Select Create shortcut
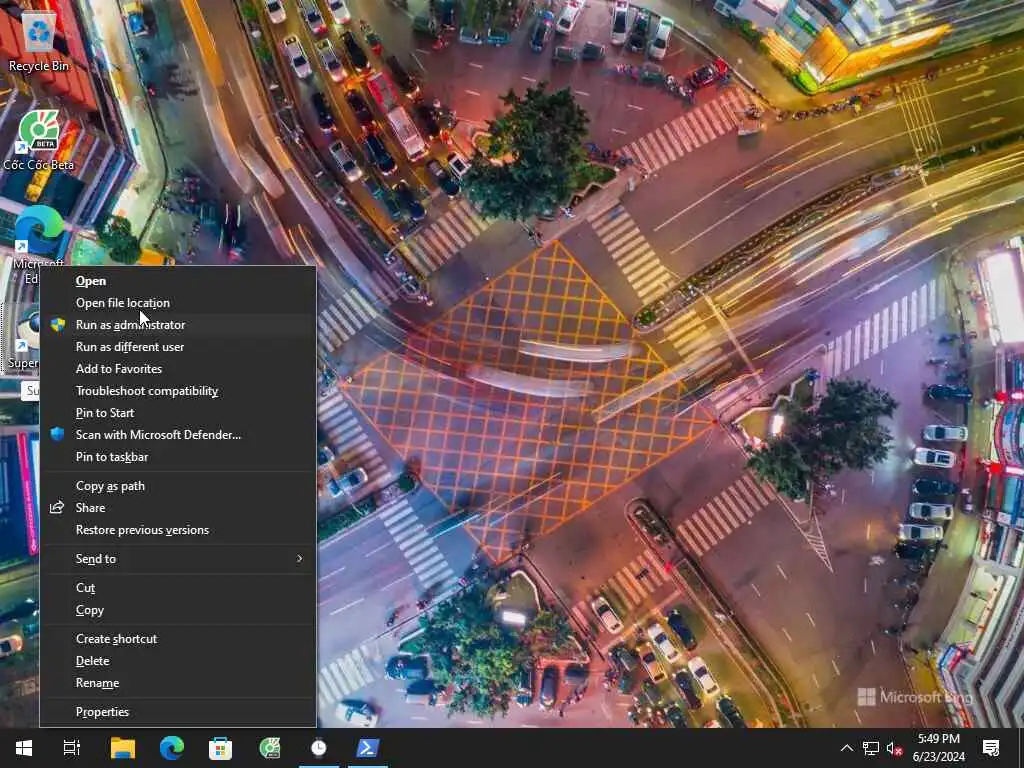The image size is (1024, 768). coord(178,639)
